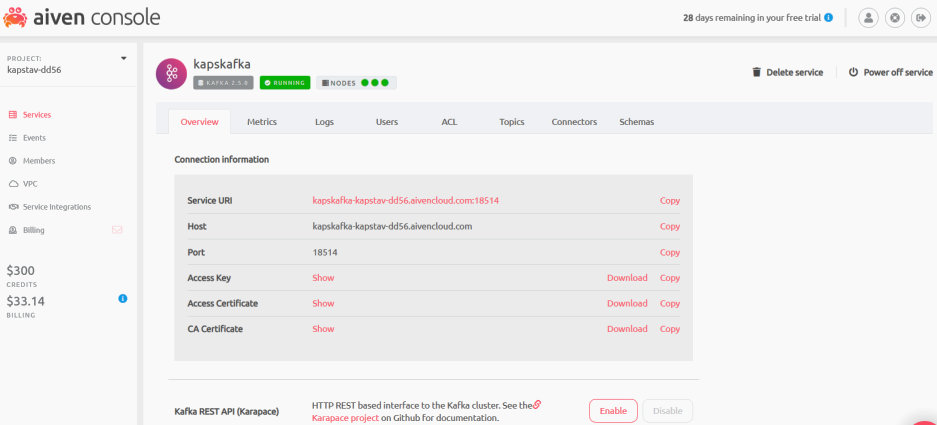This screenshot has width=937, height=425.
Task: Click the Billing icon in sidebar
Action: [x=13, y=230]
